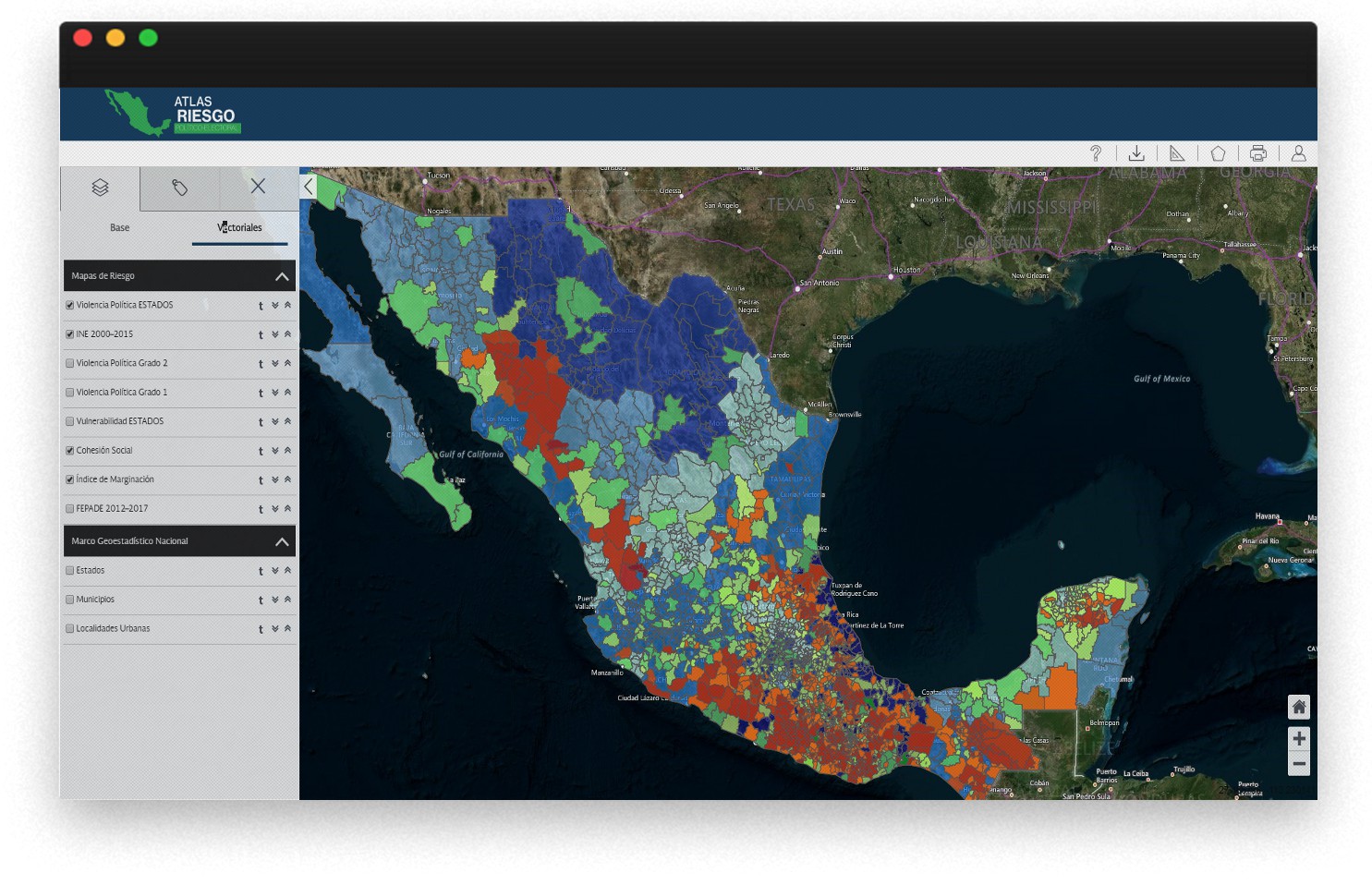Viewport: 1372px width, 885px height.
Task: Zoom out the map with minus button
Action: (1298, 764)
